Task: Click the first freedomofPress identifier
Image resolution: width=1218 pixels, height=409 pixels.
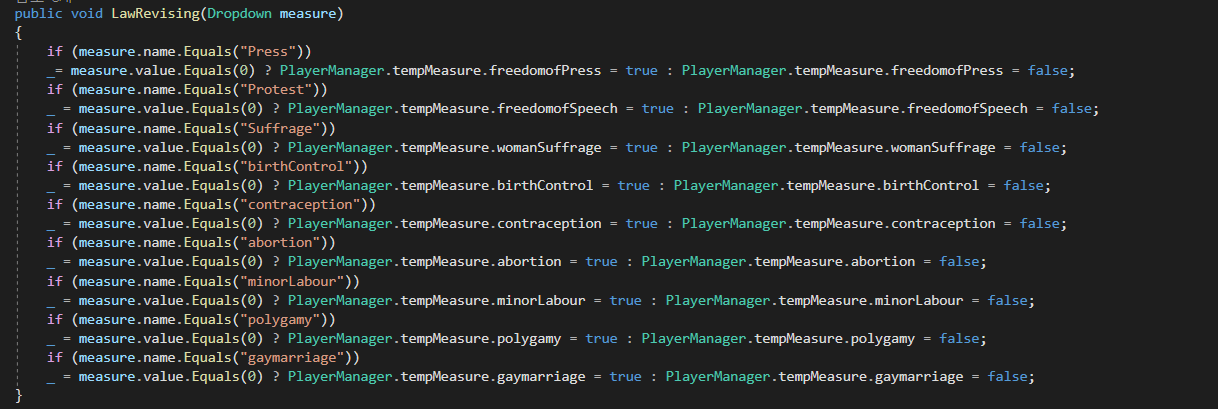Action: click(x=547, y=70)
